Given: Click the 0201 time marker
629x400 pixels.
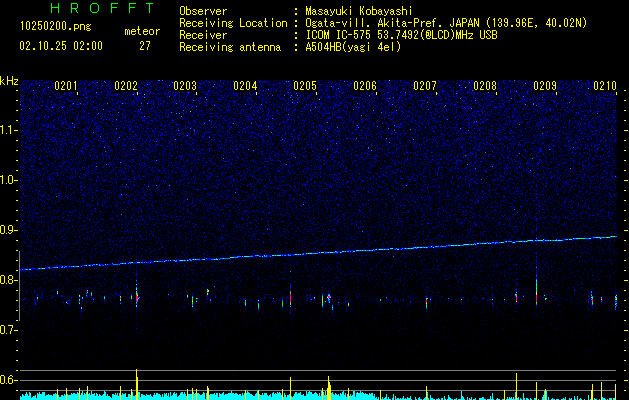Looking at the screenshot, I should click(x=66, y=86).
